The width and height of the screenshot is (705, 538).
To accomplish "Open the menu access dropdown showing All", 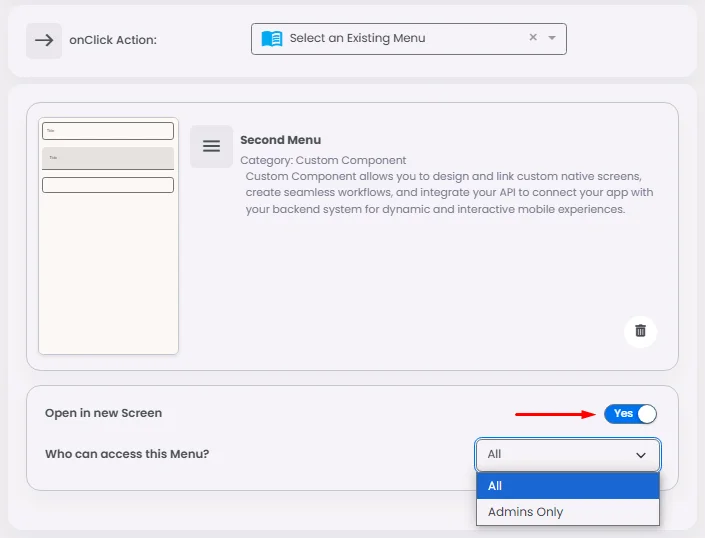I will pos(567,454).
